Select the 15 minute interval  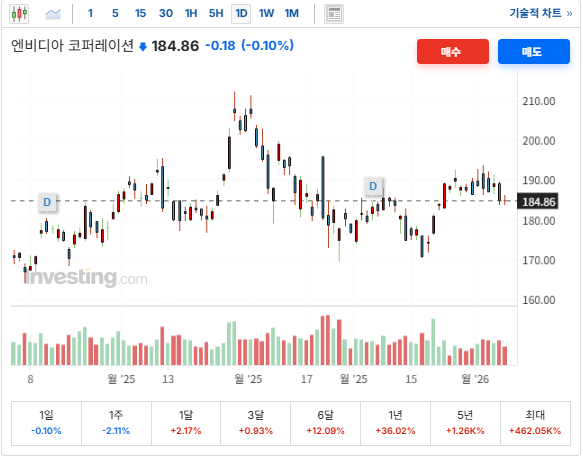(x=140, y=14)
